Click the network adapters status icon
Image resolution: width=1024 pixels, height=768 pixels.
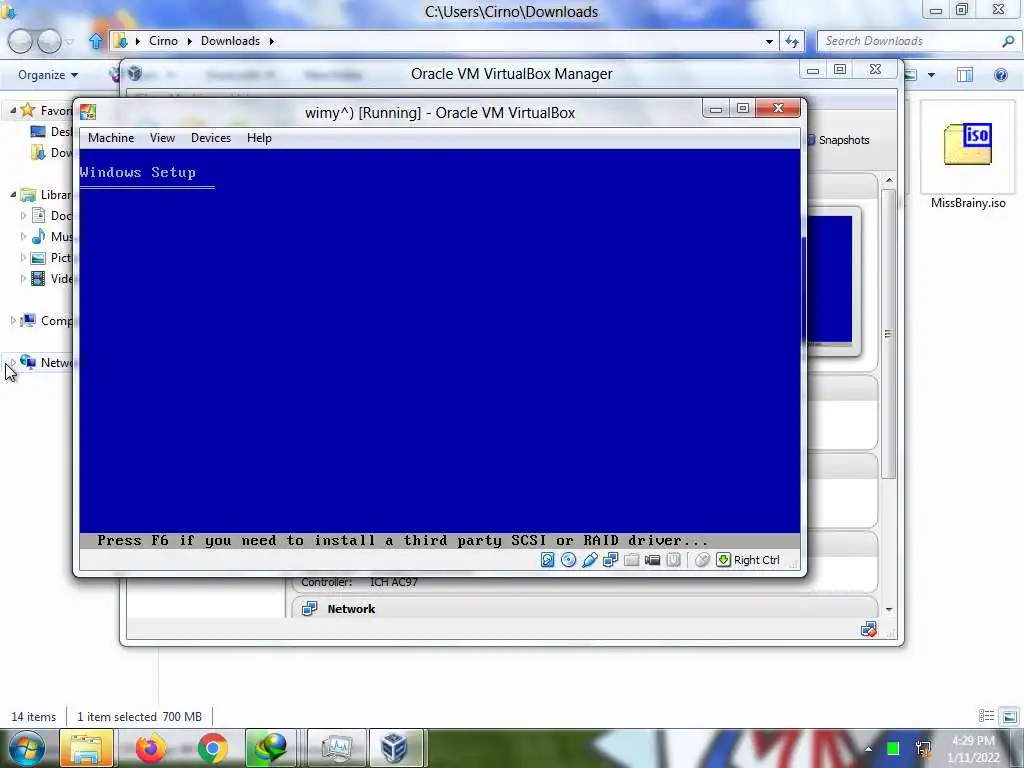(611, 560)
